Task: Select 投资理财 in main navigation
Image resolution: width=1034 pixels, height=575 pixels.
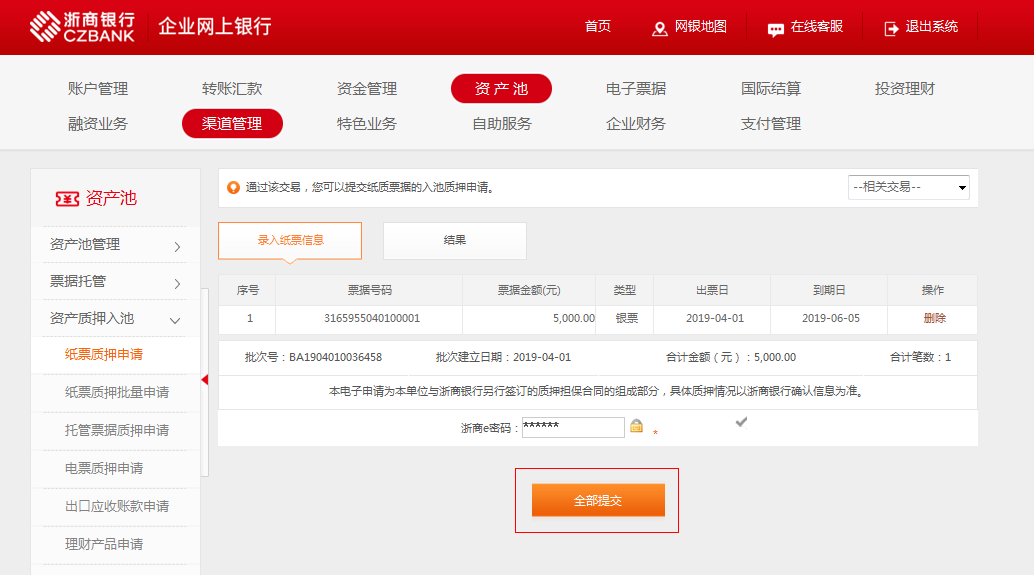Action: tap(905, 88)
